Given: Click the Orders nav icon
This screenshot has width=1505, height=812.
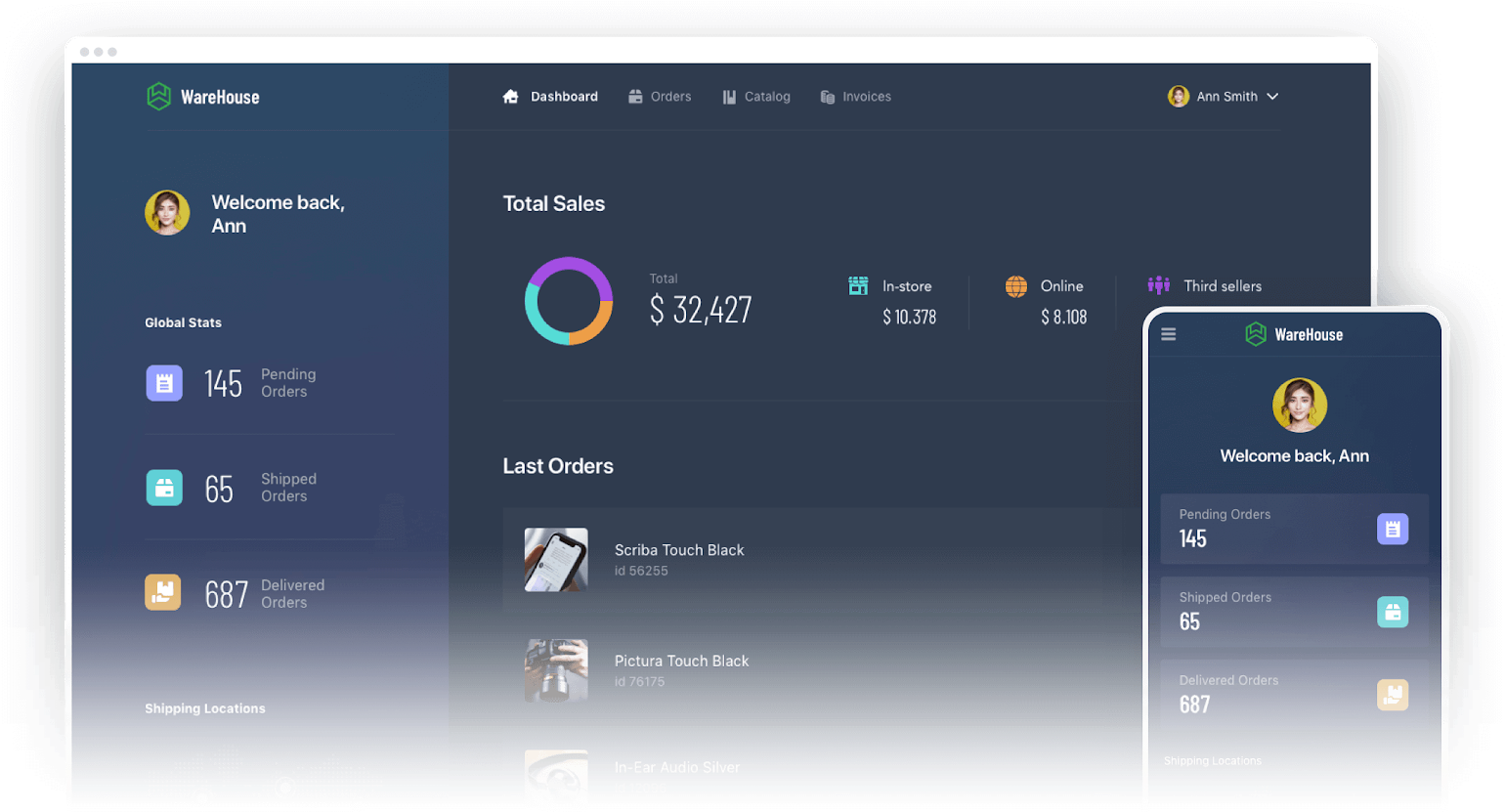Looking at the screenshot, I should [x=635, y=97].
